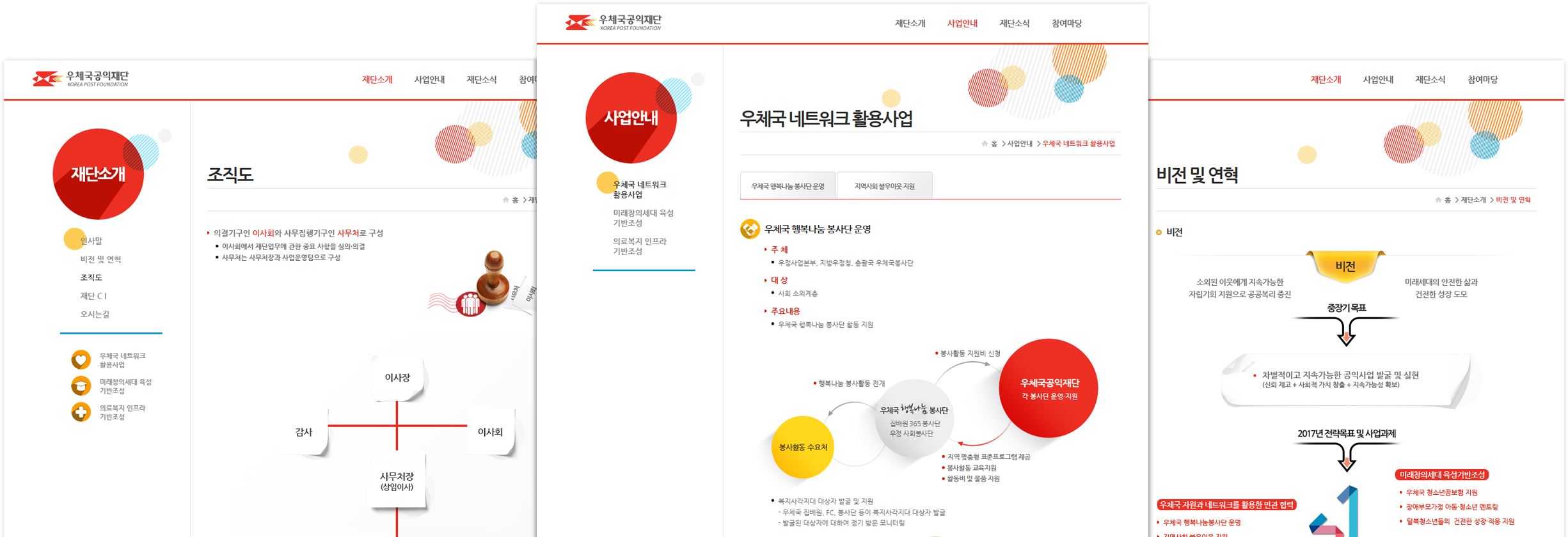Click the 우체국 자원과 네트워크를 활용한 민관 협력 label
1568x537 pixels.
pyautogui.click(x=1227, y=505)
